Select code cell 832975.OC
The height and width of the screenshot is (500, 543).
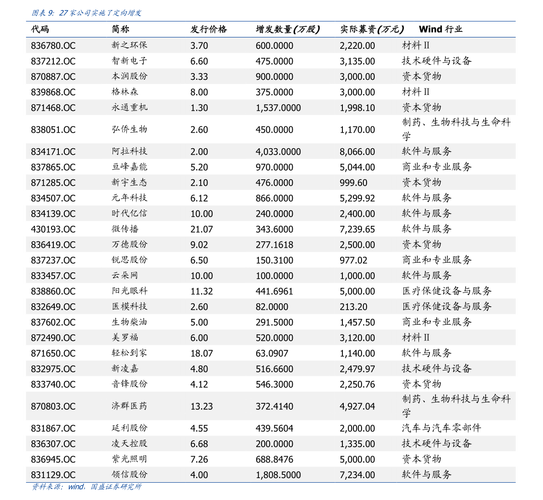(x=53, y=369)
